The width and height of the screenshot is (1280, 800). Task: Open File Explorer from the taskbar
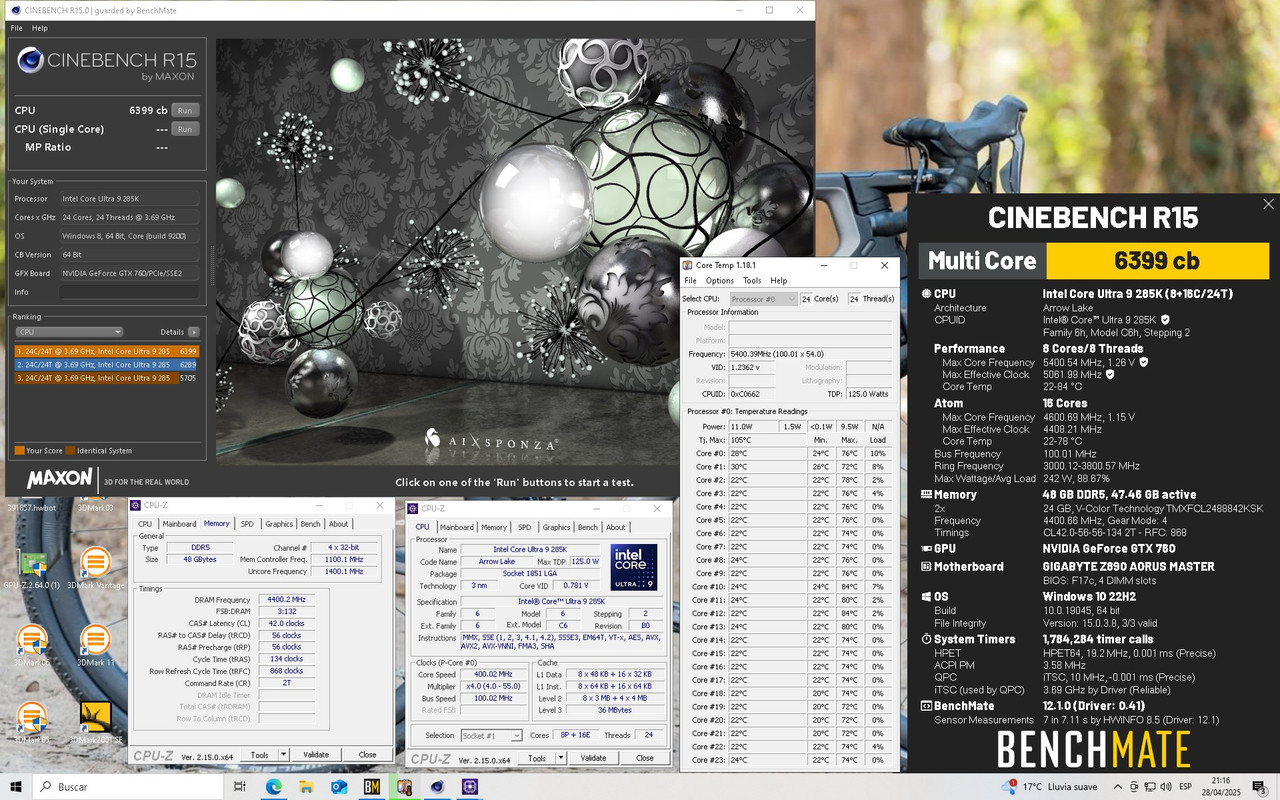306,787
